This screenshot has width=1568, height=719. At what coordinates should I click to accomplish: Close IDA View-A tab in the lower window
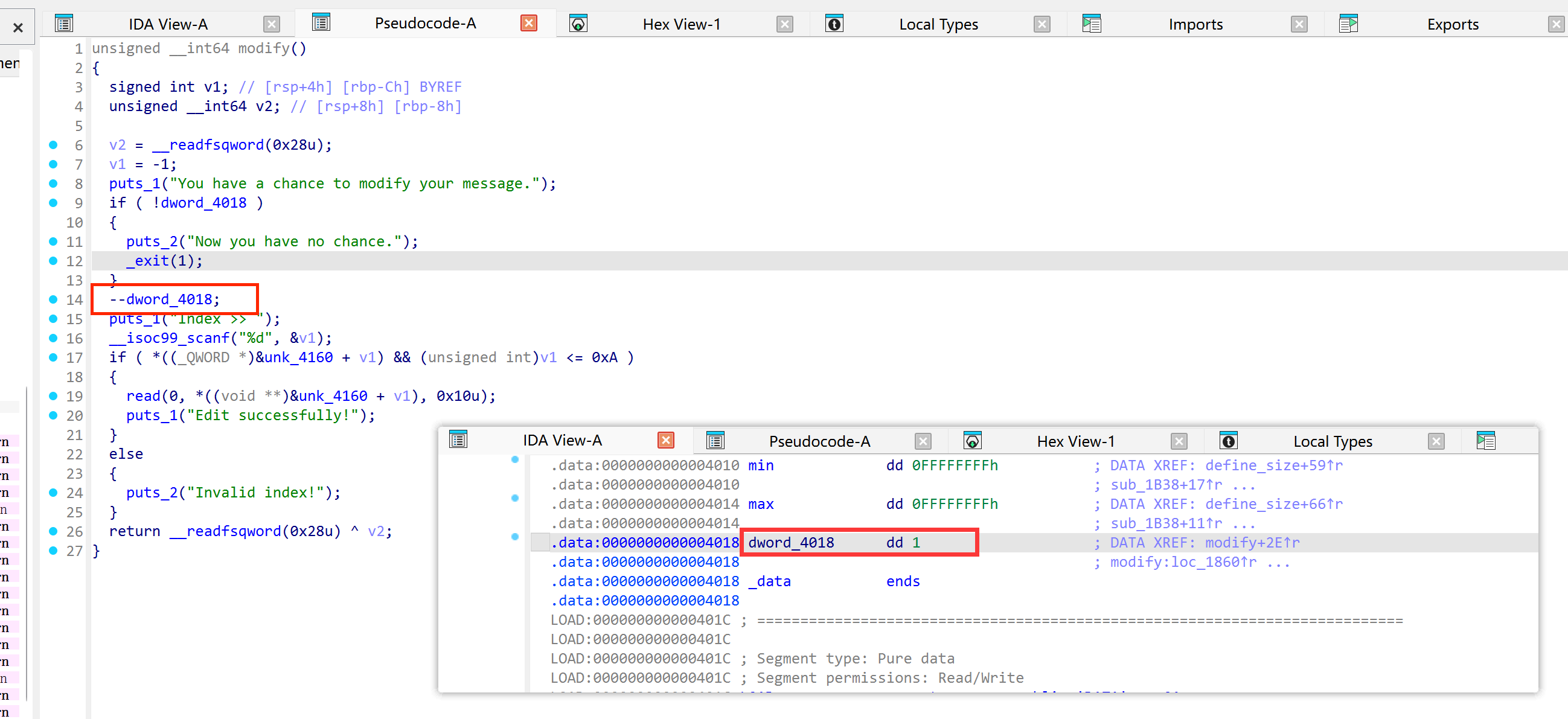(666, 440)
